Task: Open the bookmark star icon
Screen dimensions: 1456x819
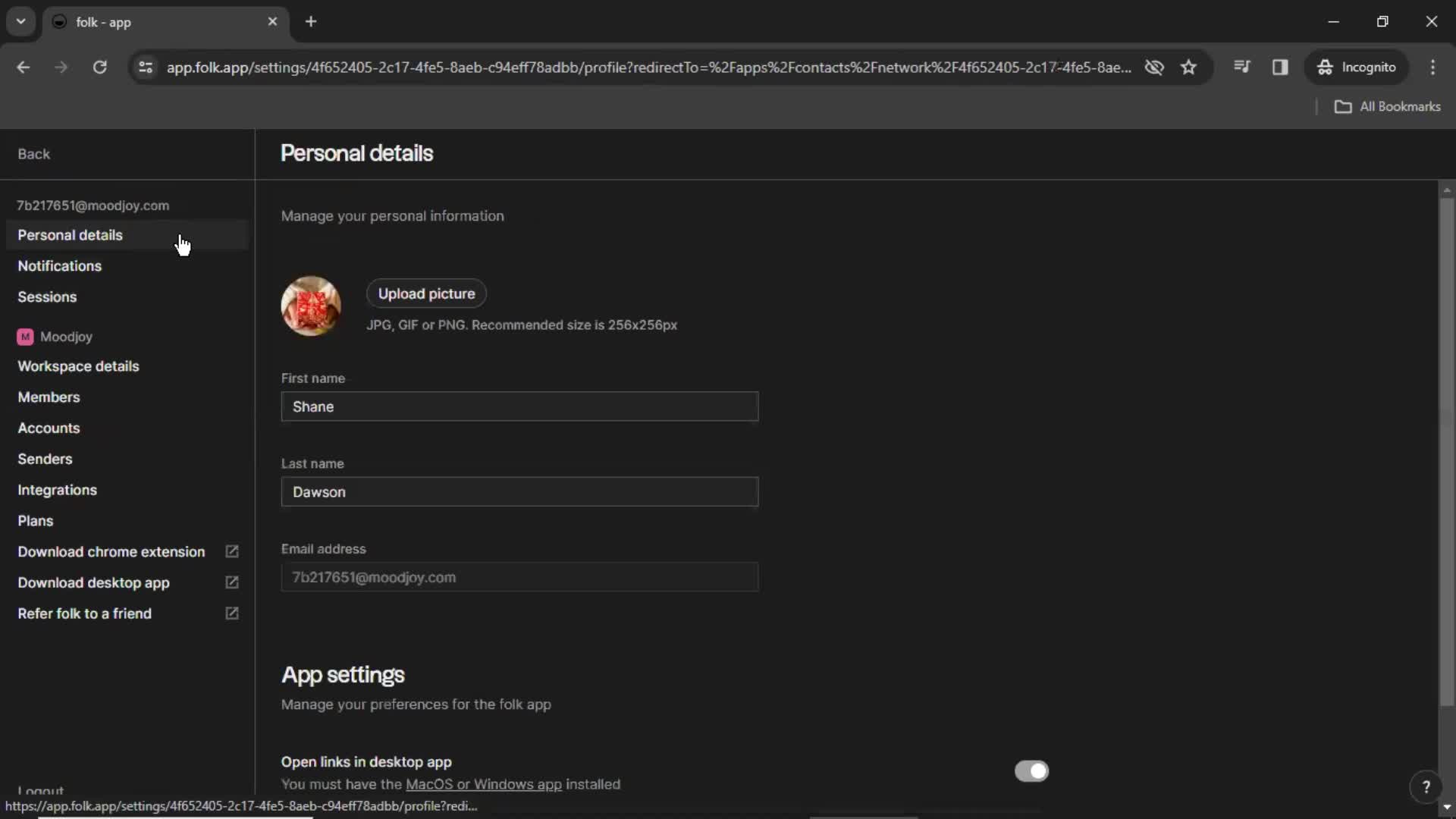Action: point(1189,67)
